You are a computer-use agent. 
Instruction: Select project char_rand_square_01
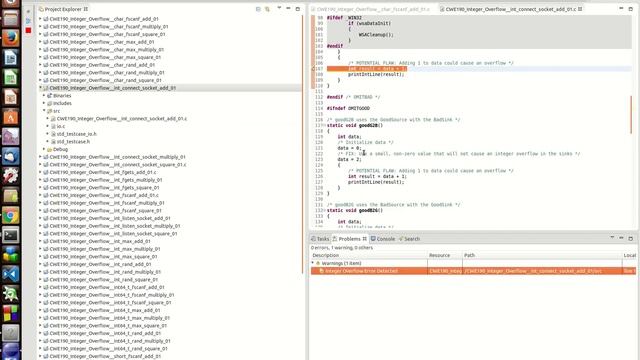105,80
